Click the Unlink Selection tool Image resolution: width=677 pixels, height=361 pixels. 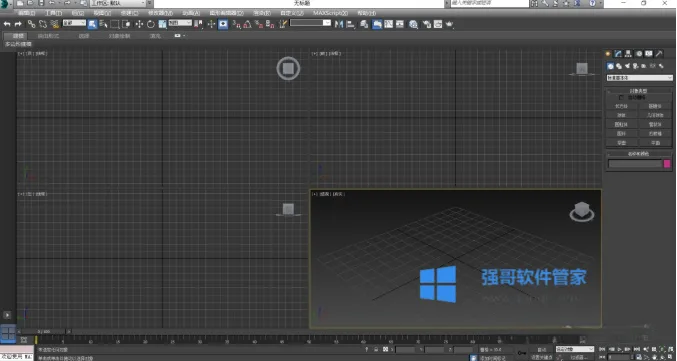click(43, 24)
